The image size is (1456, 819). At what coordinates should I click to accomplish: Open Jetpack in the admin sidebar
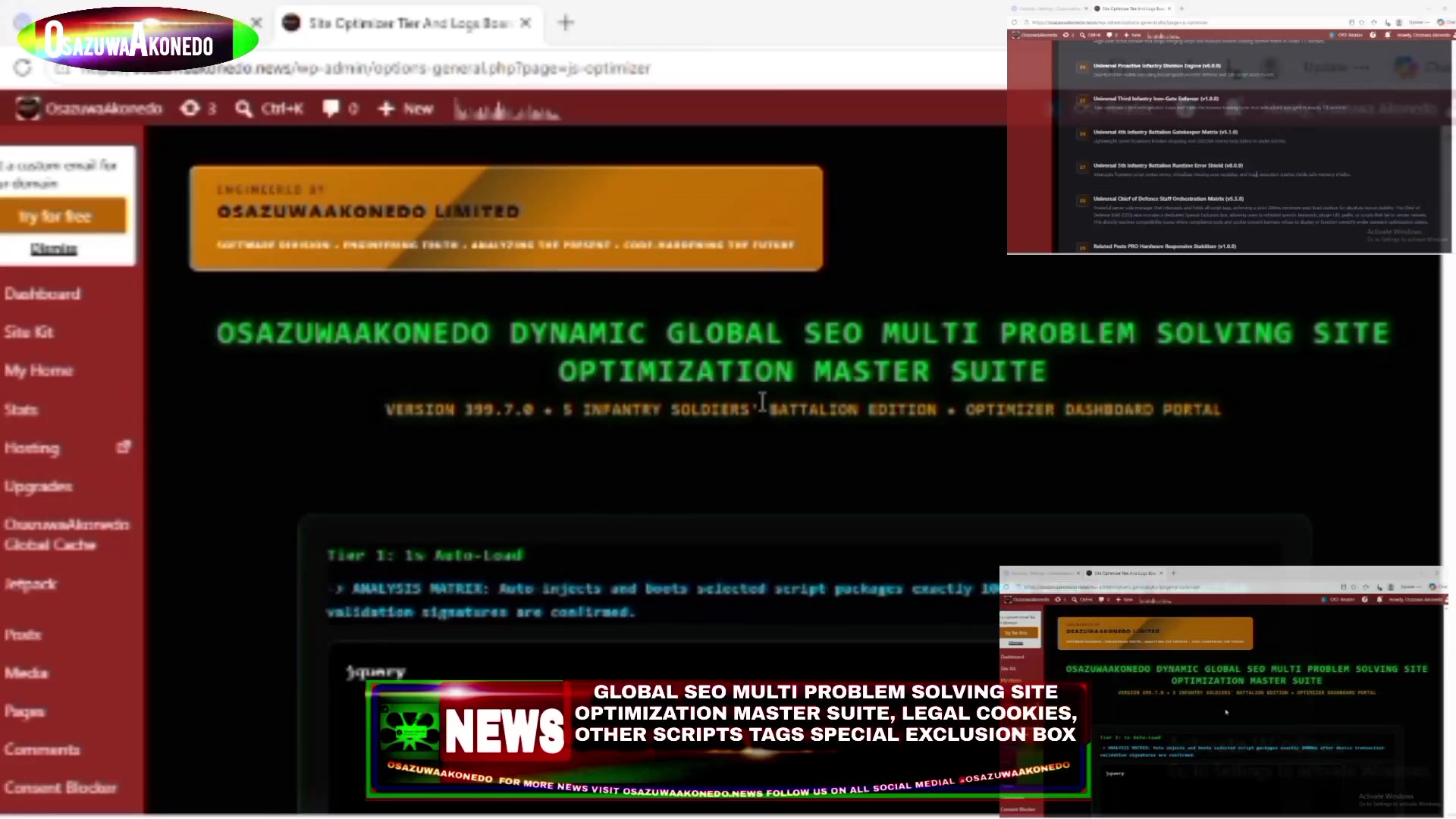30,584
